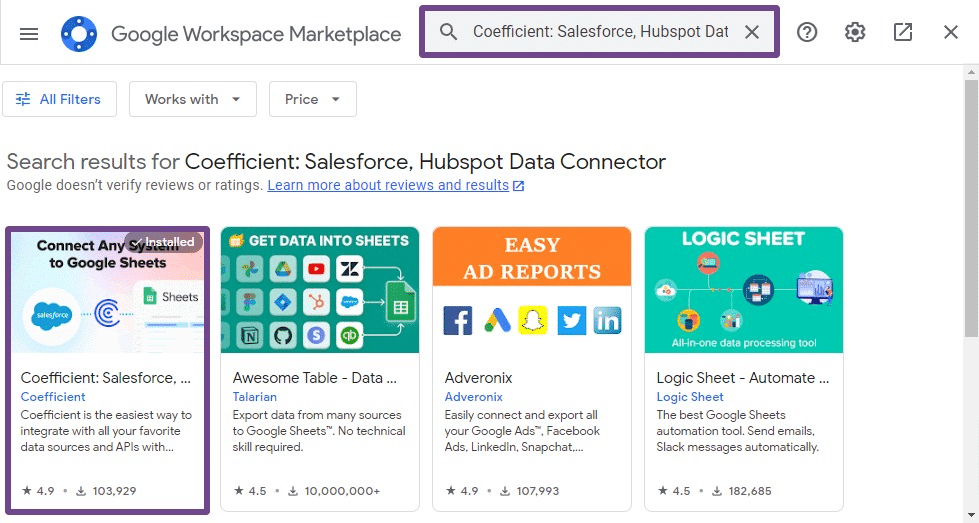The height and width of the screenshot is (523, 979).
Task: Open the hamburger main menu
Action: (29, 34)
